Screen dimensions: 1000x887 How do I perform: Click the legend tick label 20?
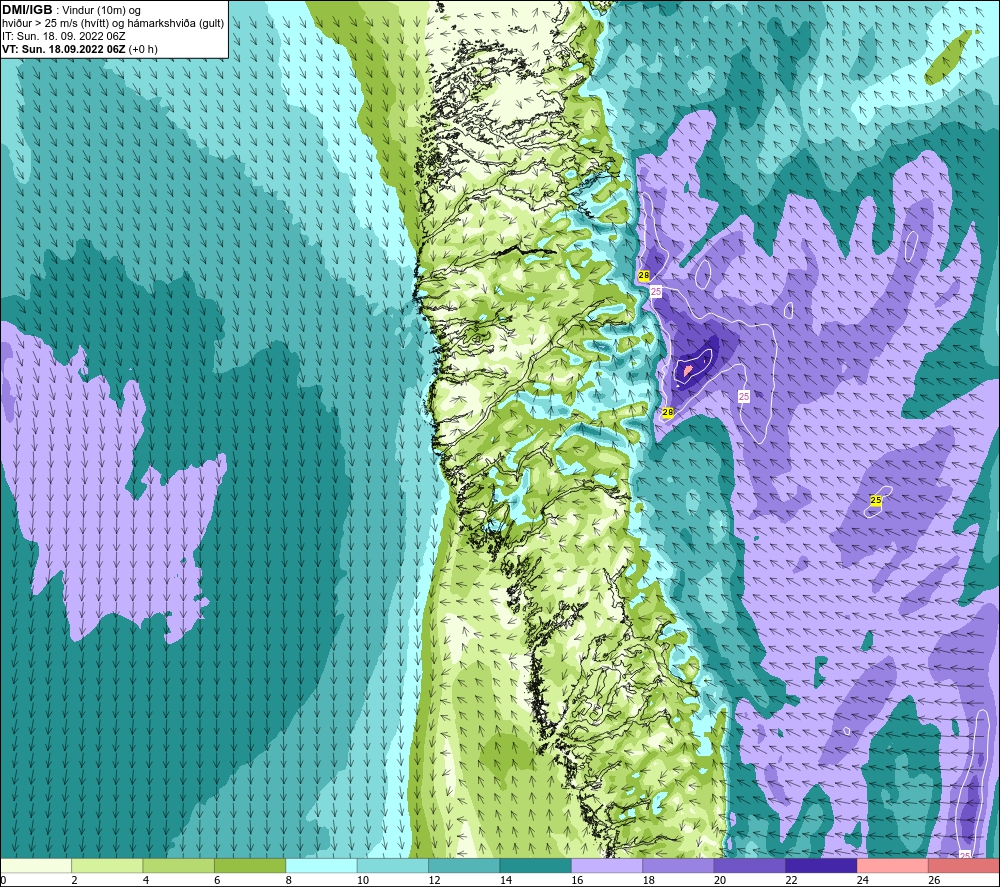click(720, 880)
